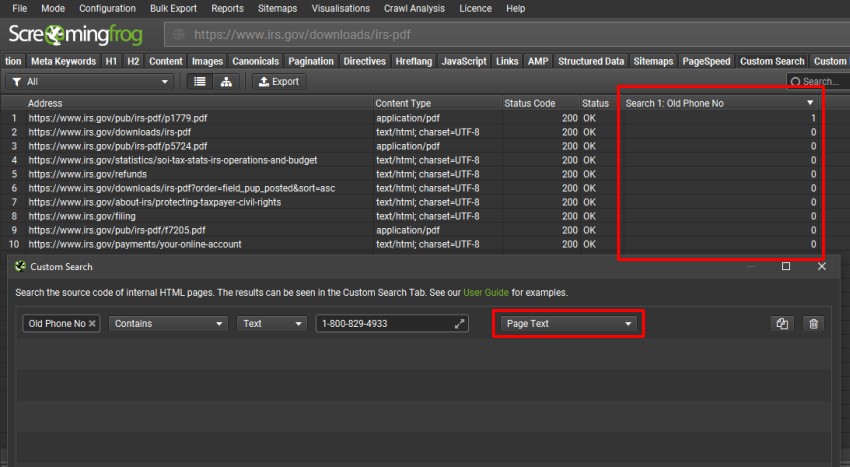Switch to the AMP tab
Viewport: 850px width, 467px height.
coord(538,61)
